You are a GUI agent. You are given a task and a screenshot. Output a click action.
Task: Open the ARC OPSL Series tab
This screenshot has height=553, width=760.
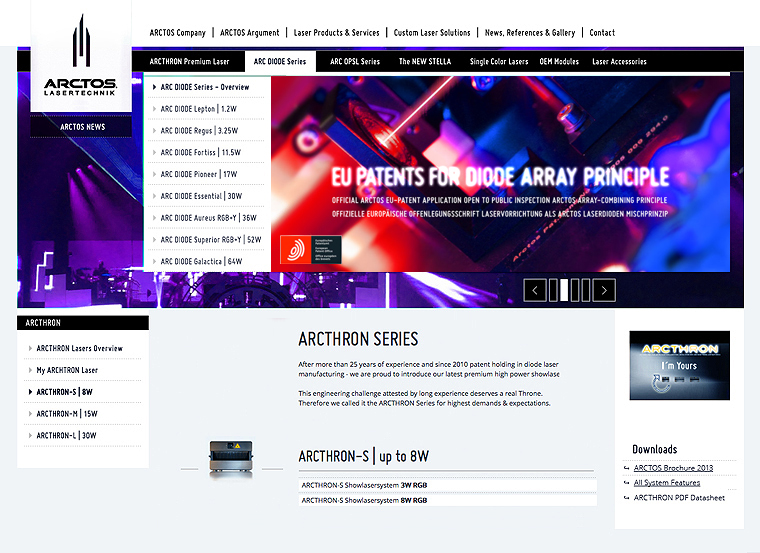(355, 62)
